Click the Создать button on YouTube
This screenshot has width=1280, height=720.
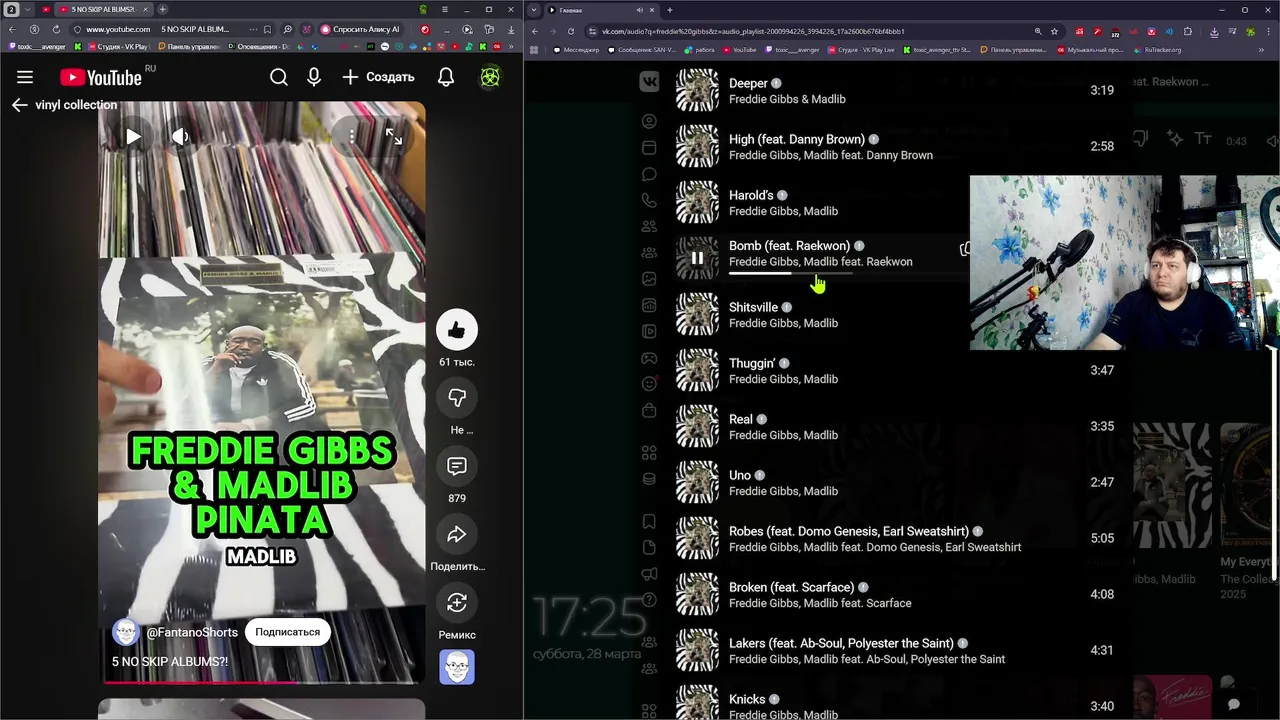click(x=378, y=77)
